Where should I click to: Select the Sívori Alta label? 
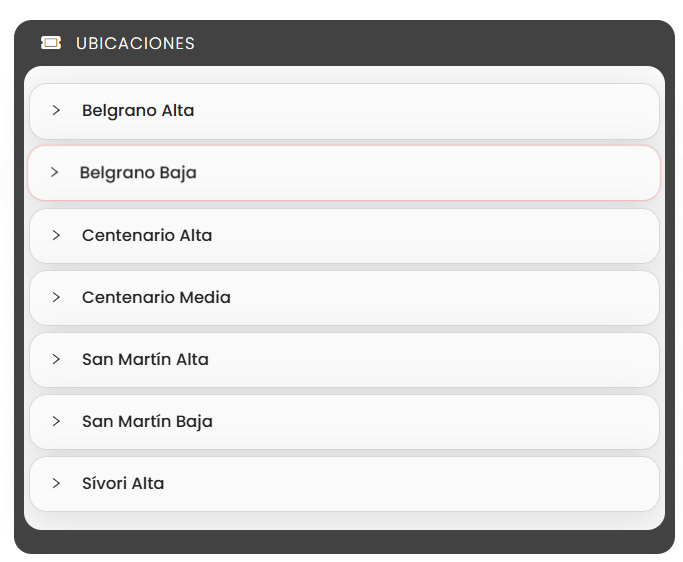click(123, 483)
